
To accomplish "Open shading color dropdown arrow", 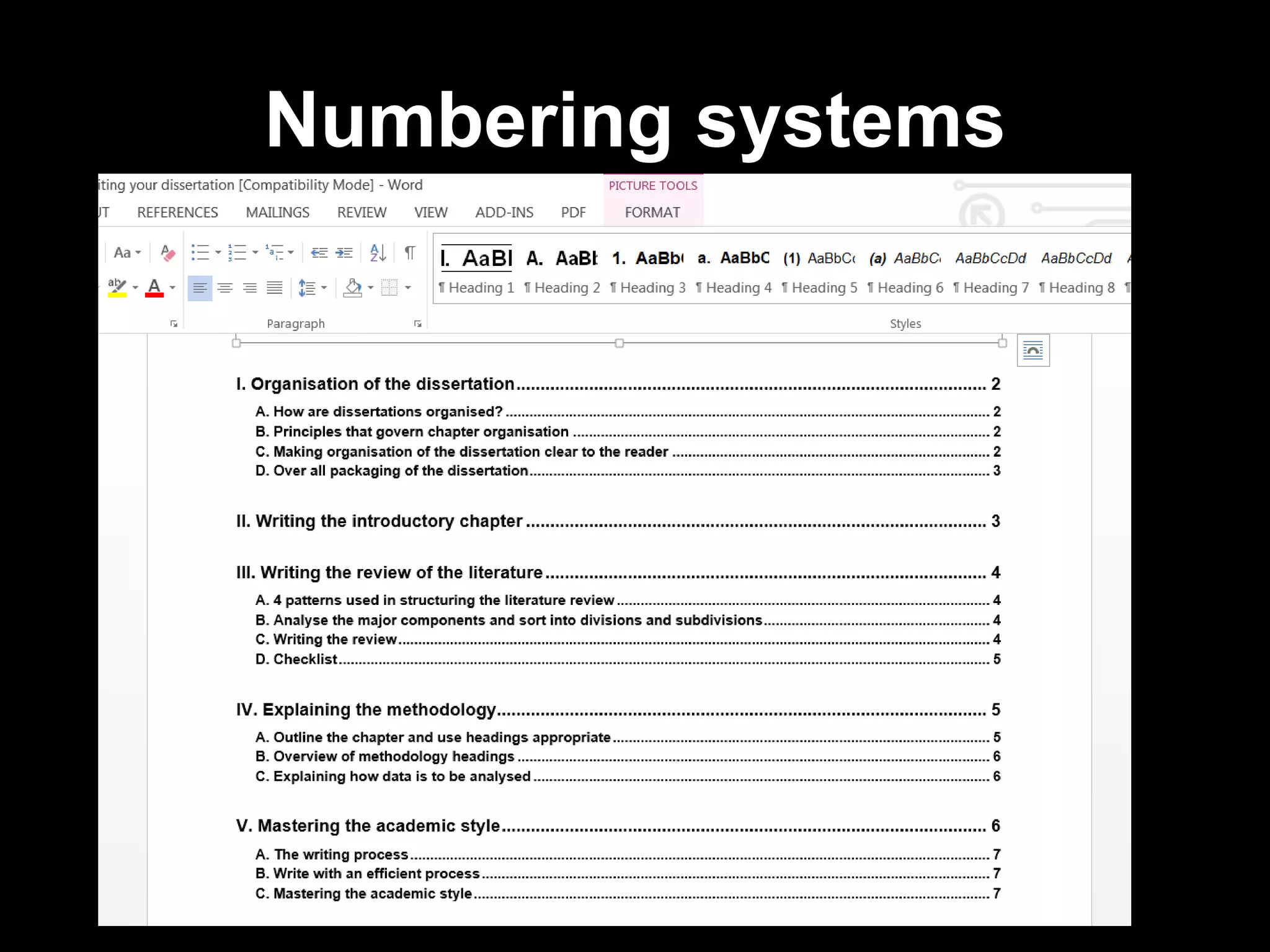I will click(371, 288).
